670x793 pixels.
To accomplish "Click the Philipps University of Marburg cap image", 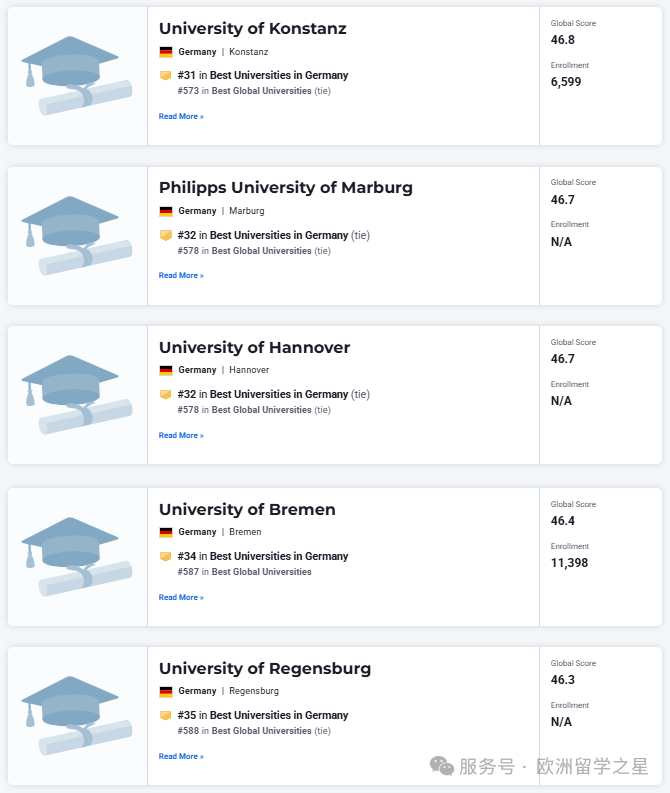I will click(77, 236).
